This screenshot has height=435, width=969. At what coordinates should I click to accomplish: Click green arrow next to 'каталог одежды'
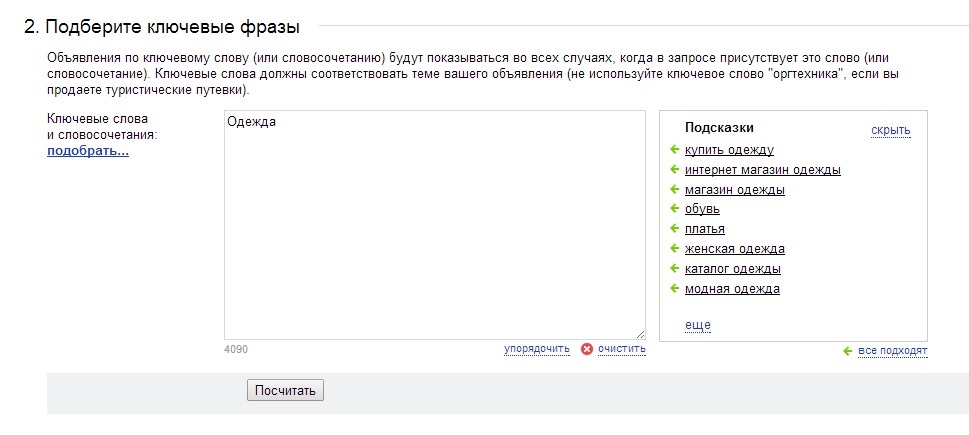(x=675, y=269)
